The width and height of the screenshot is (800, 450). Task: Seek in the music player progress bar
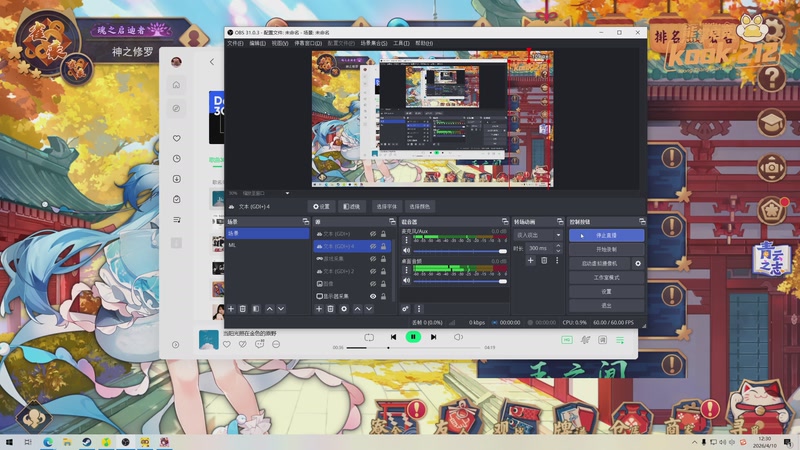coord(413,347)
